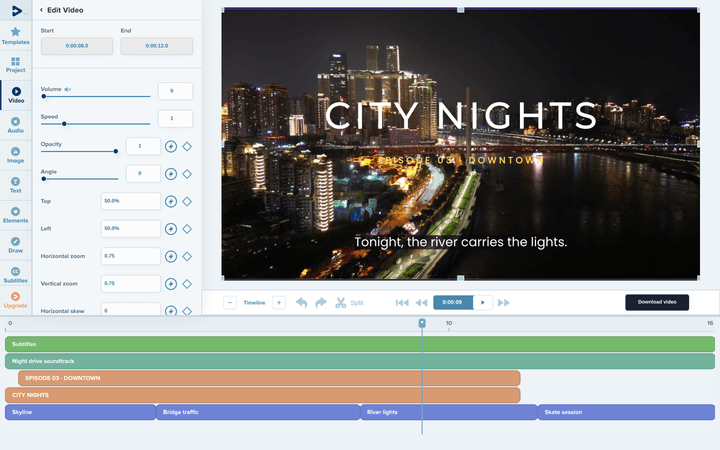Adjust the Angle slider
This screenshot has width=720, height=450.
point(79,179)
